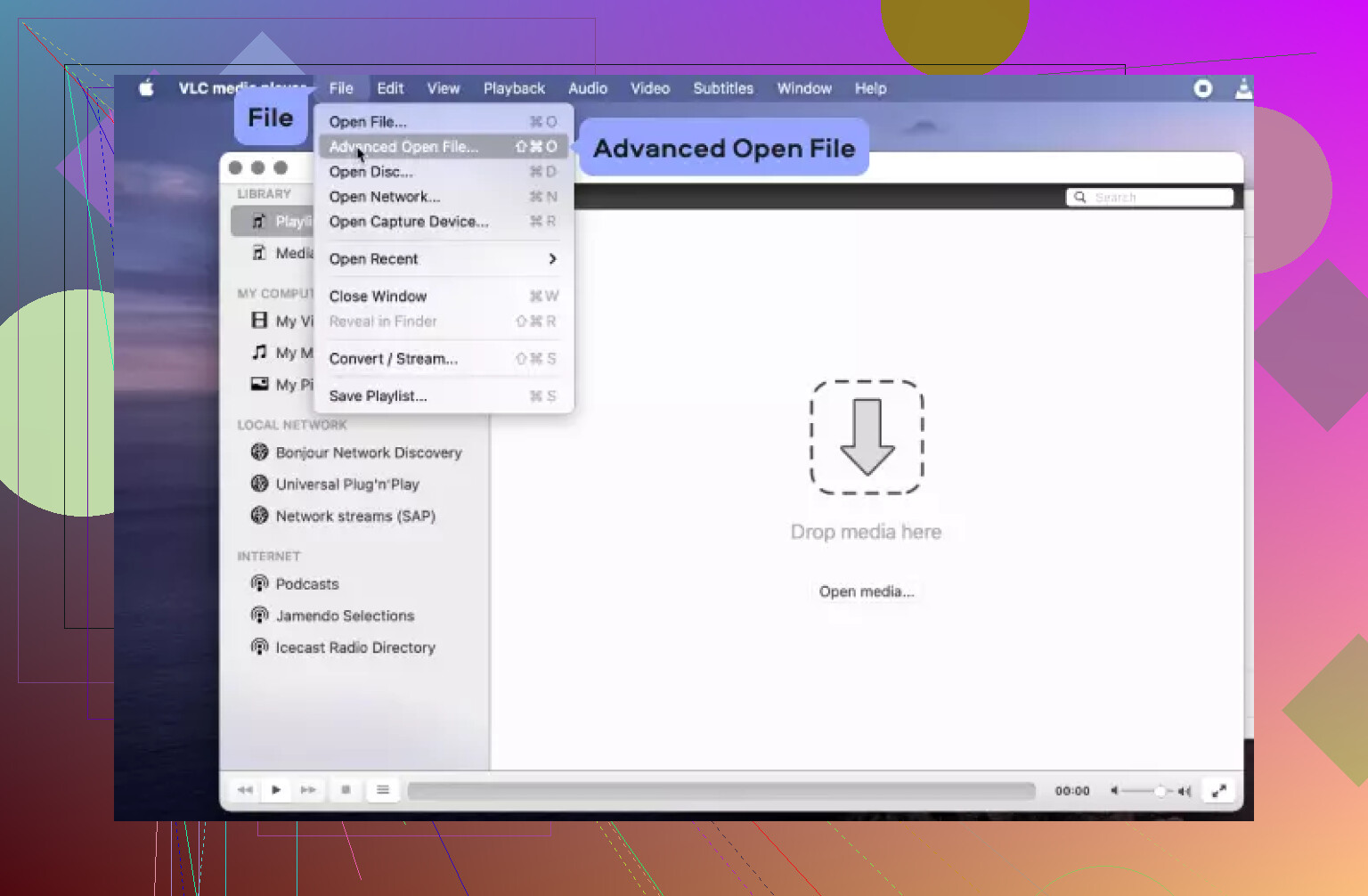Select Playlist in the Library sidebar

pos(273,221)
